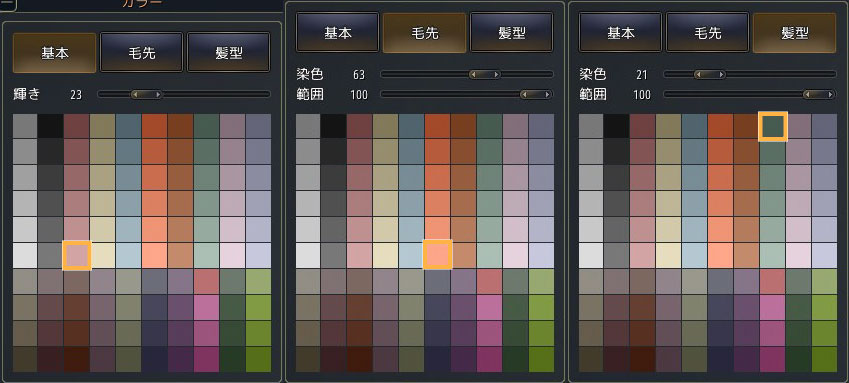Pick the lightest peach-orange swatch in left panel
Viewport: 849px width, 383px height.
click(x=154, y=255)
